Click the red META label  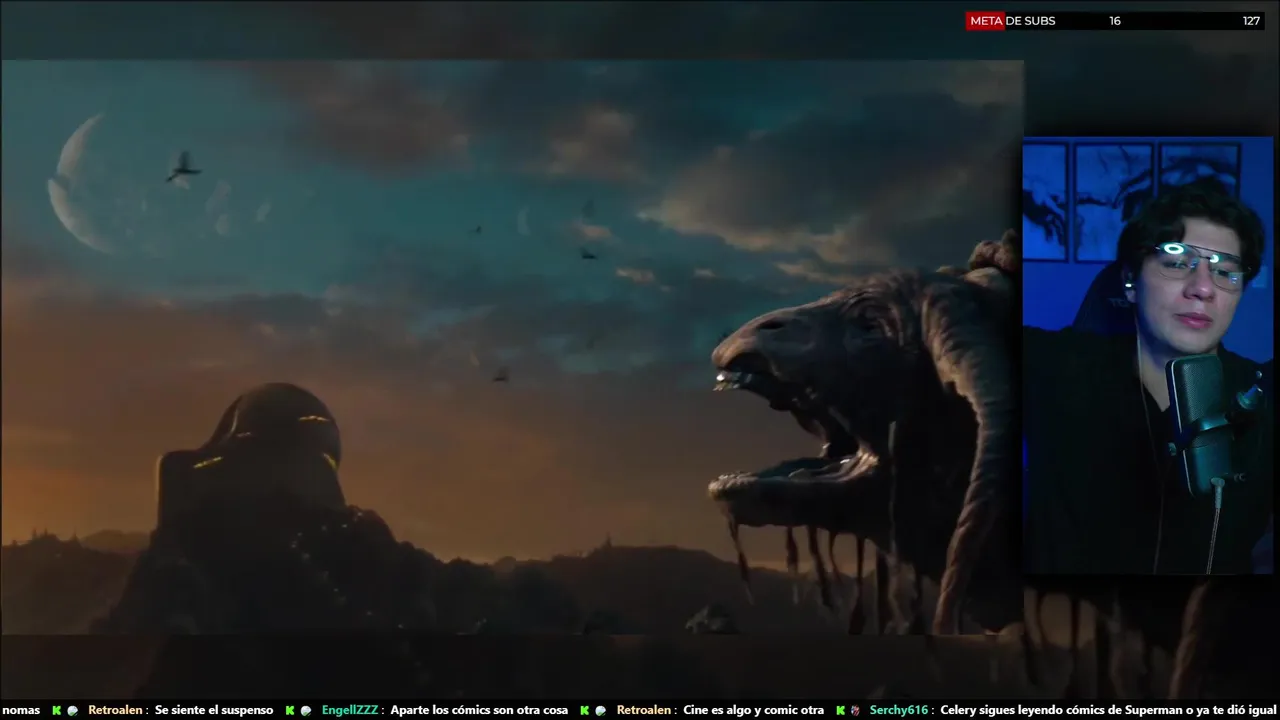pyautogui.click(x=986, y=21)
